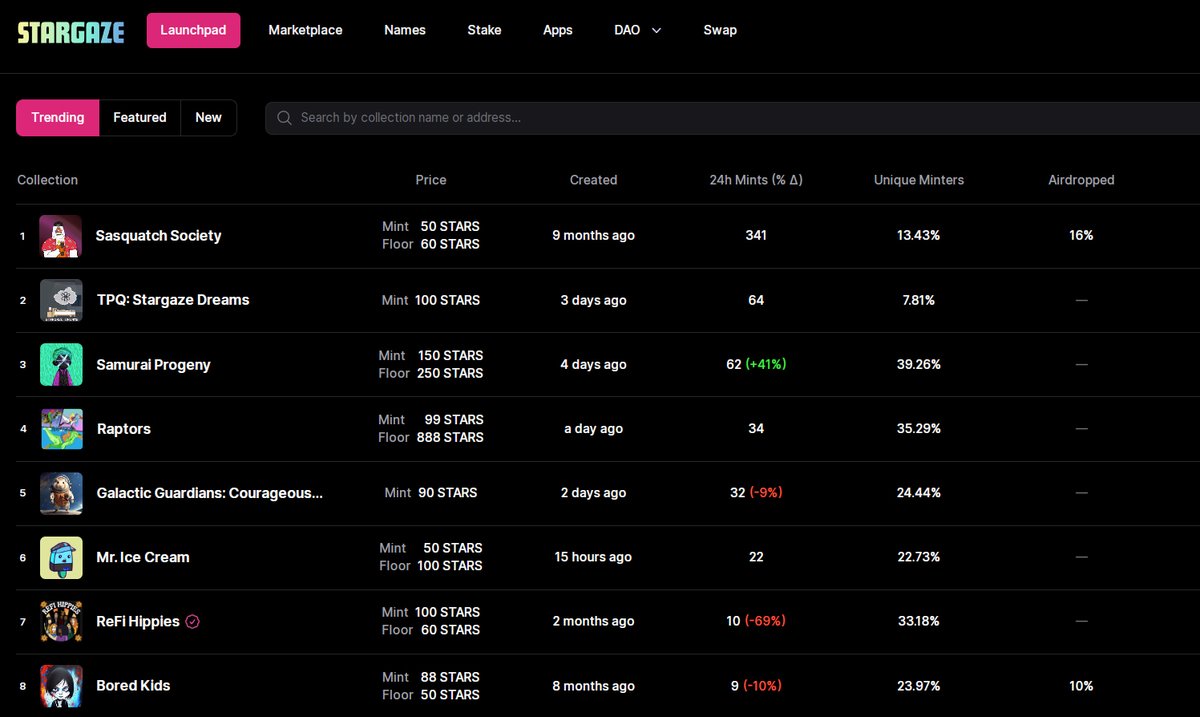Expand the DAO dropdown menu
Viewport: 1200px width, 717px height.
click(638, 30)
